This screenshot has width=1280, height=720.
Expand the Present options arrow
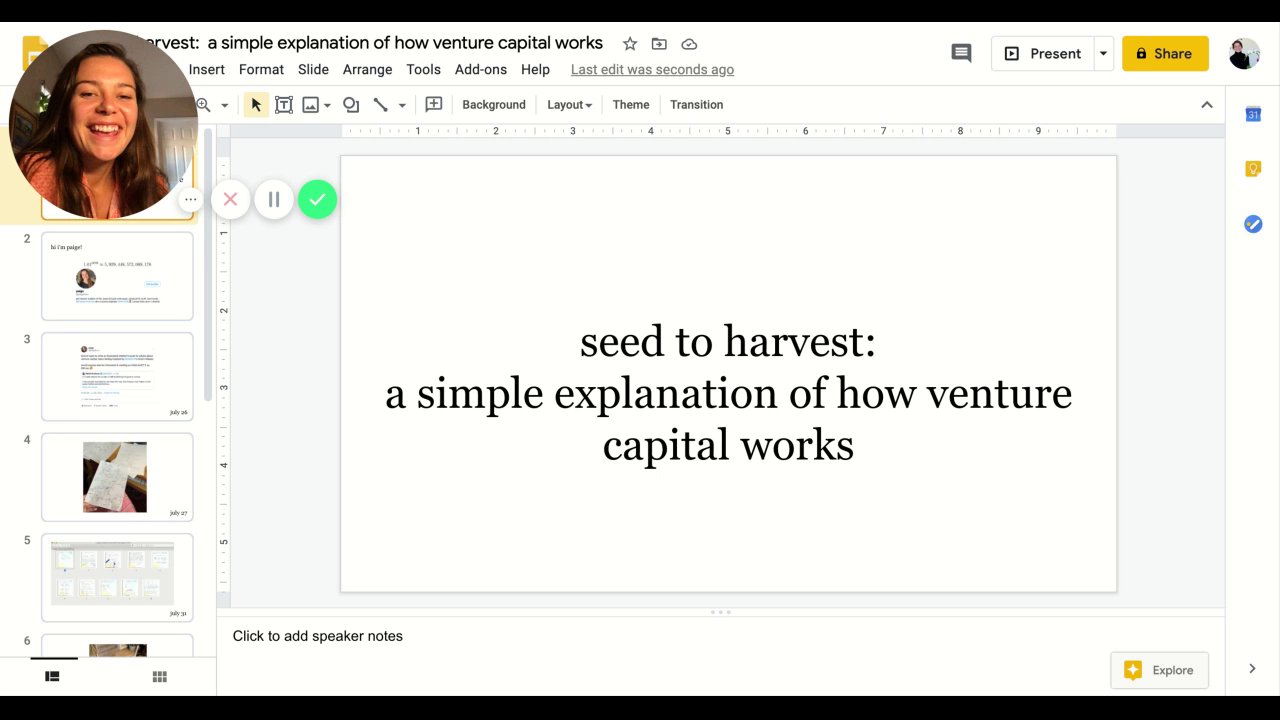click(x=1103, y=53)
